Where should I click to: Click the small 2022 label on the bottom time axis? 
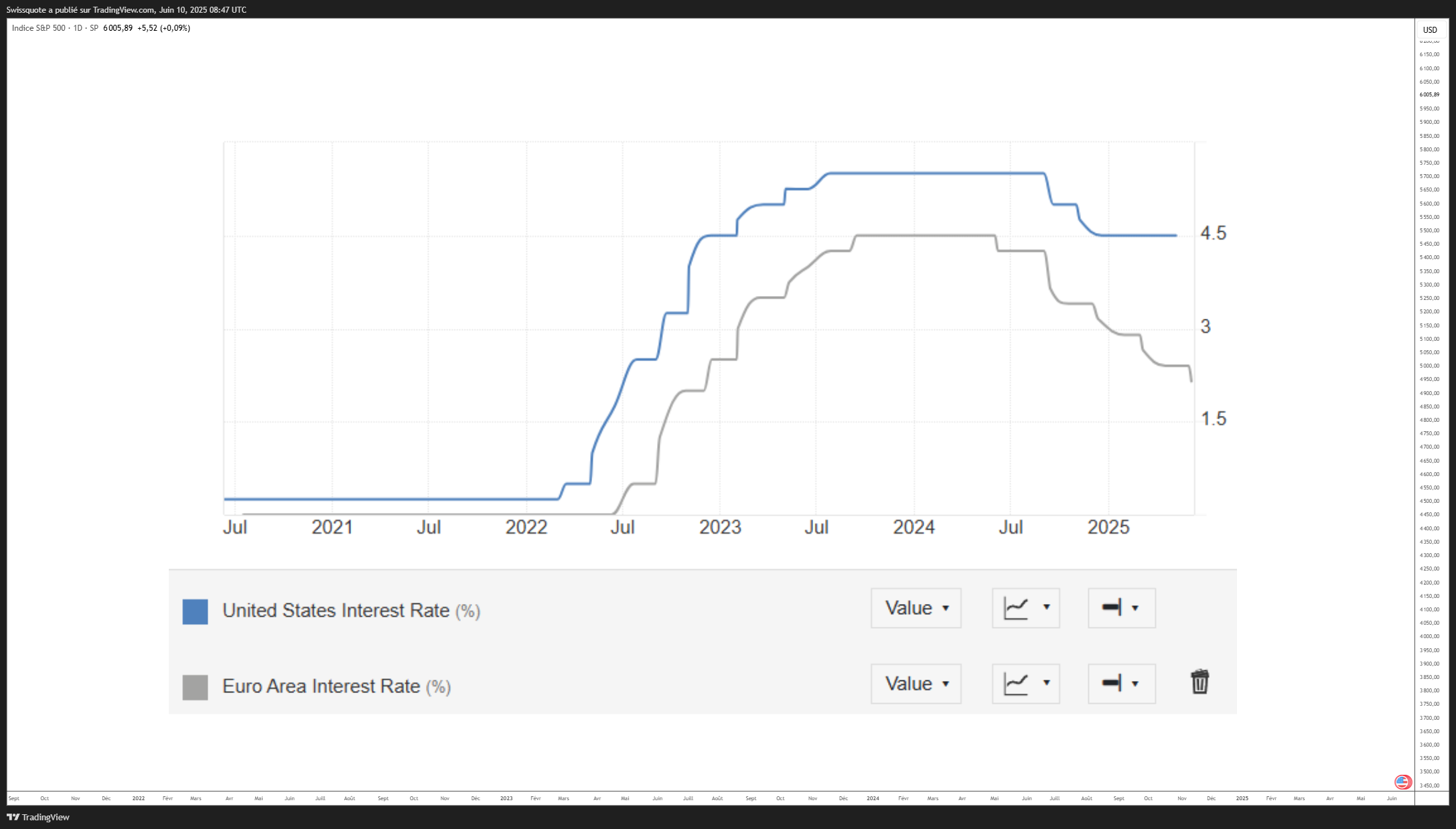point(139,798)
